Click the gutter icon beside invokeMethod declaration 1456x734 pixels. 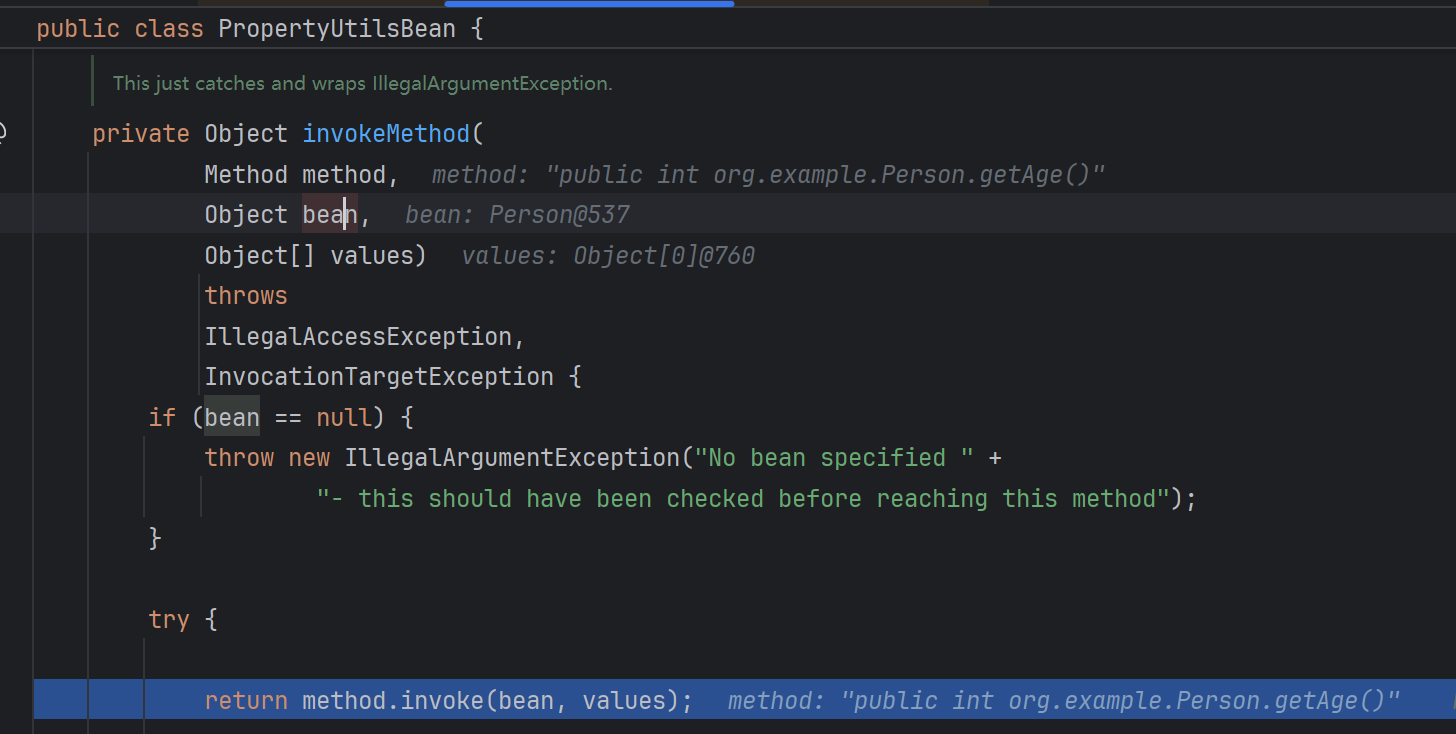coord(3,133)
